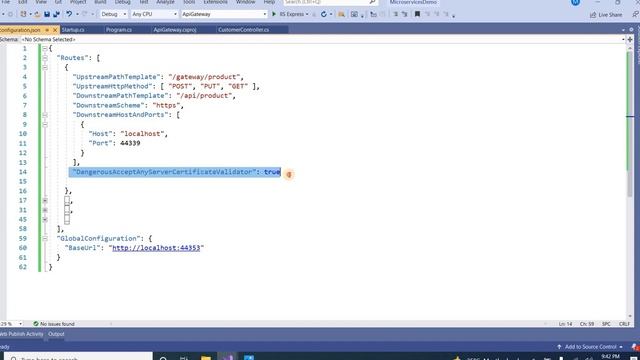This screenshot has width=640, height=360.
Task: Click the split editor plus icon
Action: tap(630, 40)
